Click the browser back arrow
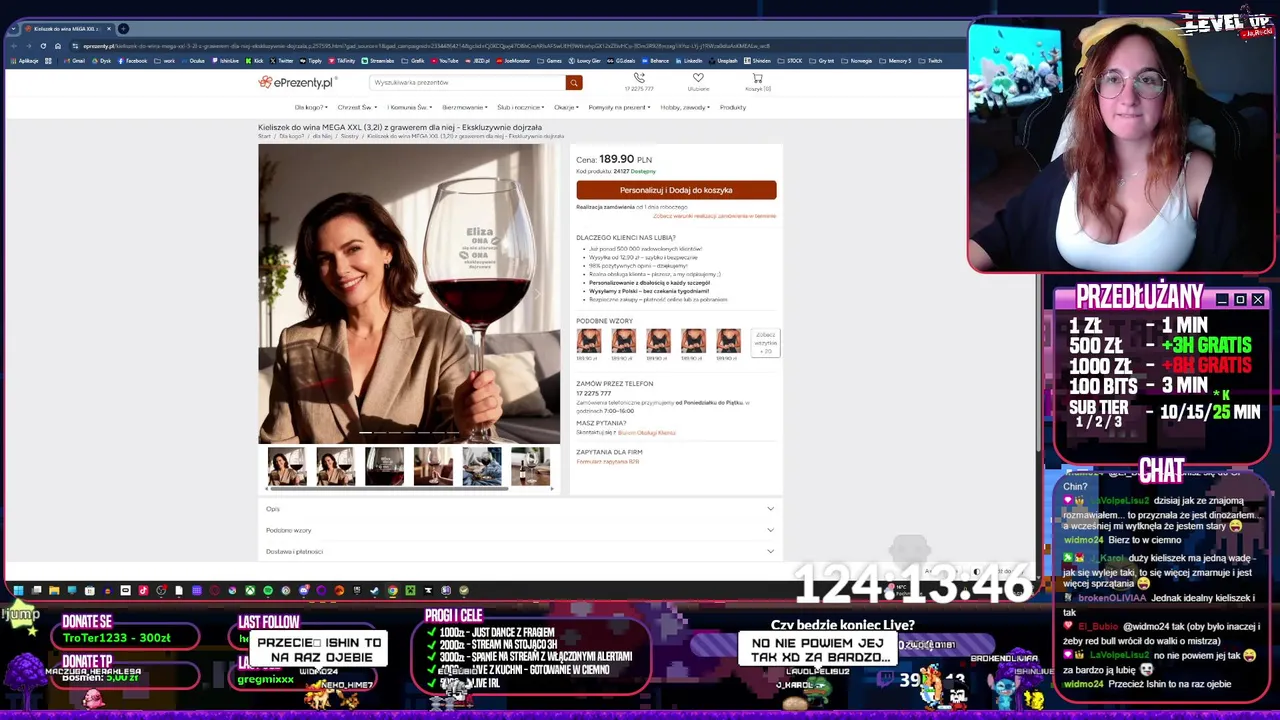1280x720 pixels. (x=13, y=46)
